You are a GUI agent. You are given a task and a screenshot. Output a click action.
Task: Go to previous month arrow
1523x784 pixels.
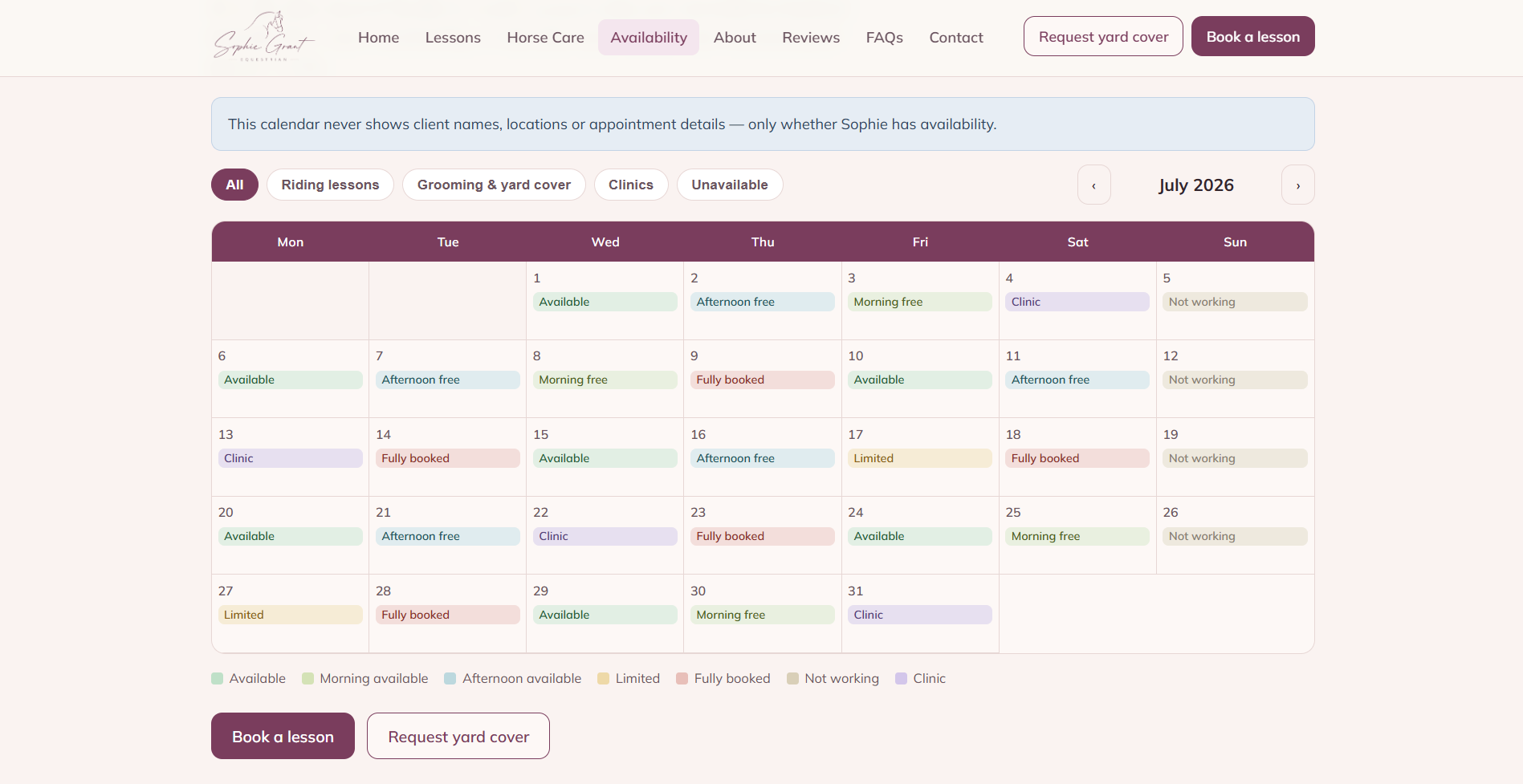[x=1093, y=185]
